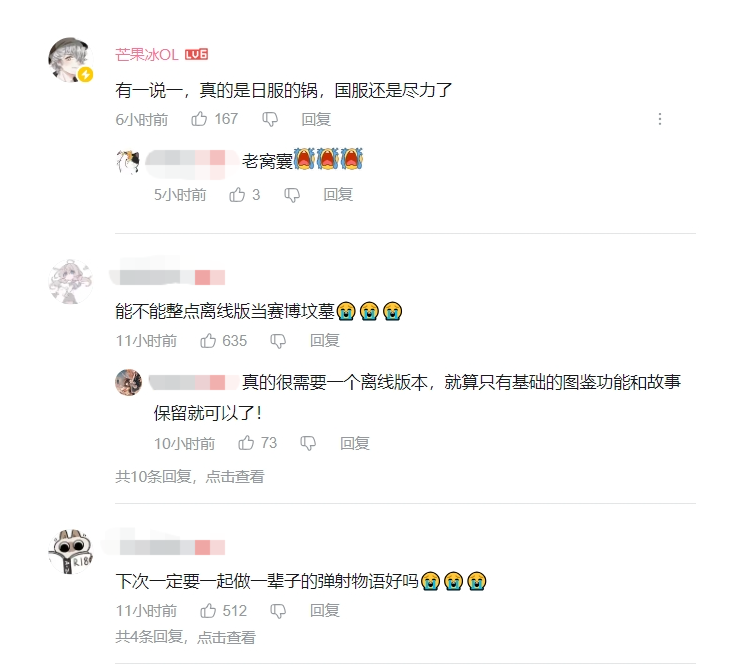Screen dimensions: 735x665
Task: Like the 老窝囊 reply with 3 likes
Action: 237,194
